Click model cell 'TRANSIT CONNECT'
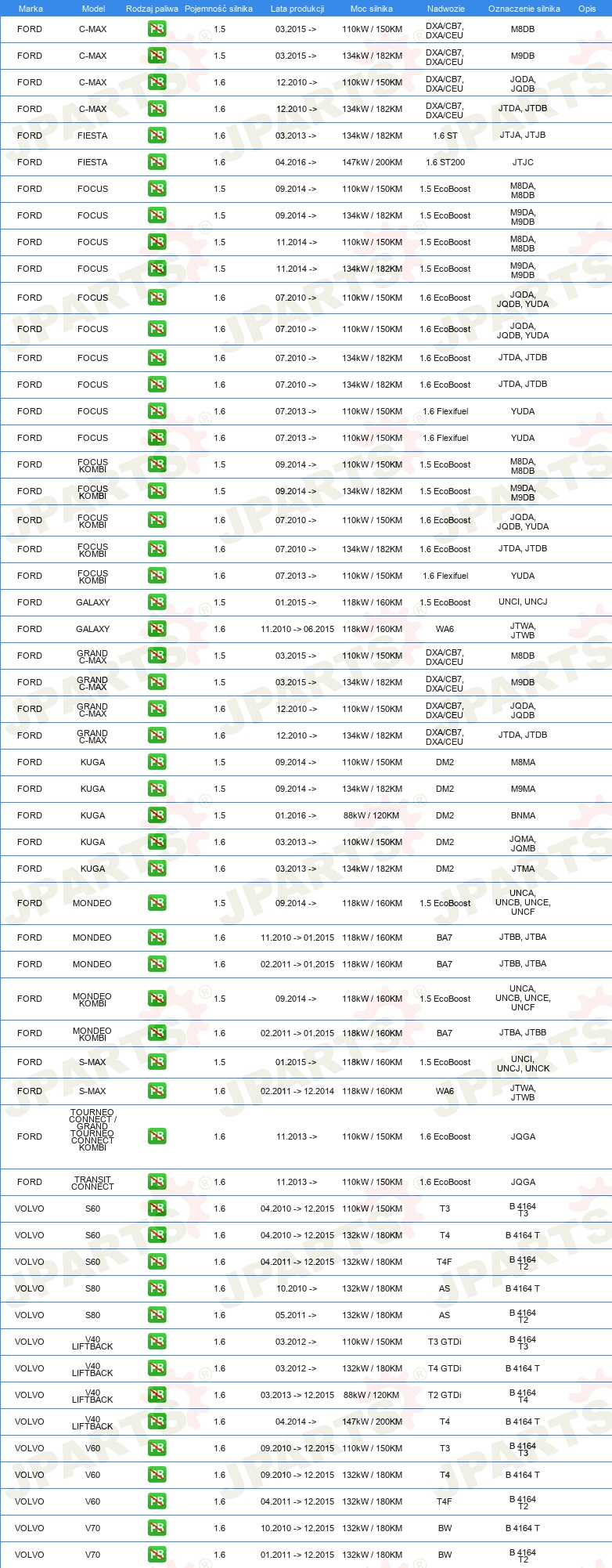 pyautogui.click(x=92, y=1183)
